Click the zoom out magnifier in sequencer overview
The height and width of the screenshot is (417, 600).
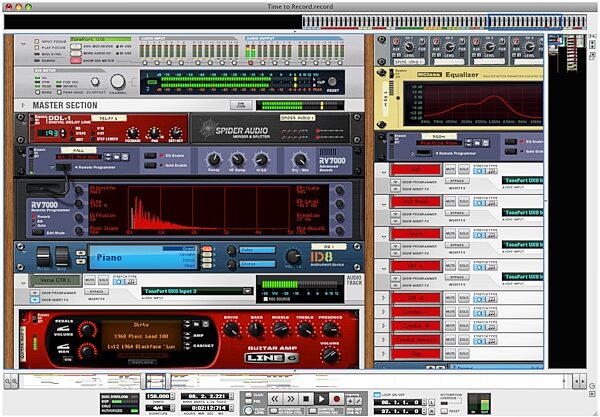(x=8, y=381)
